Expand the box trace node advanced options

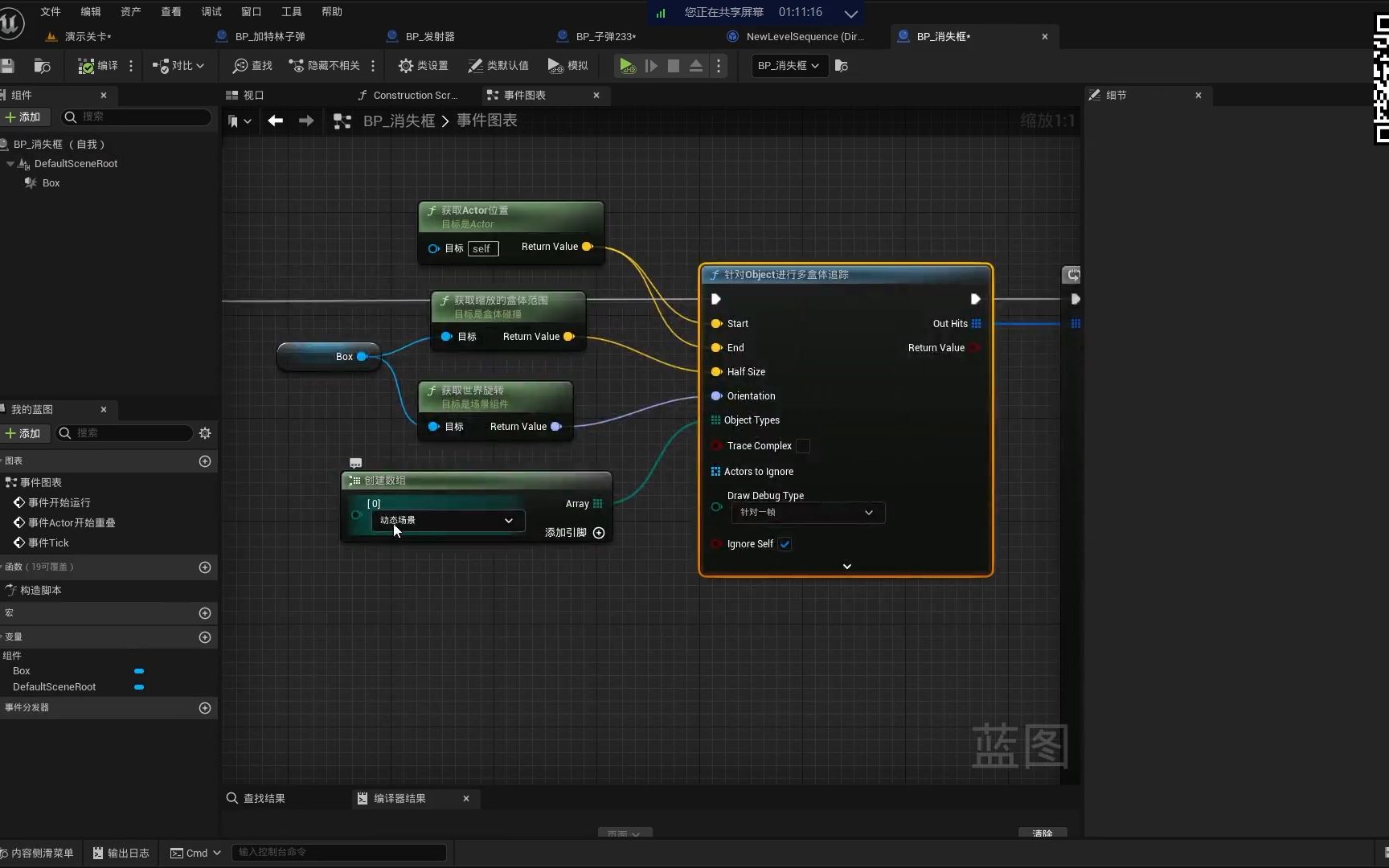846,567
